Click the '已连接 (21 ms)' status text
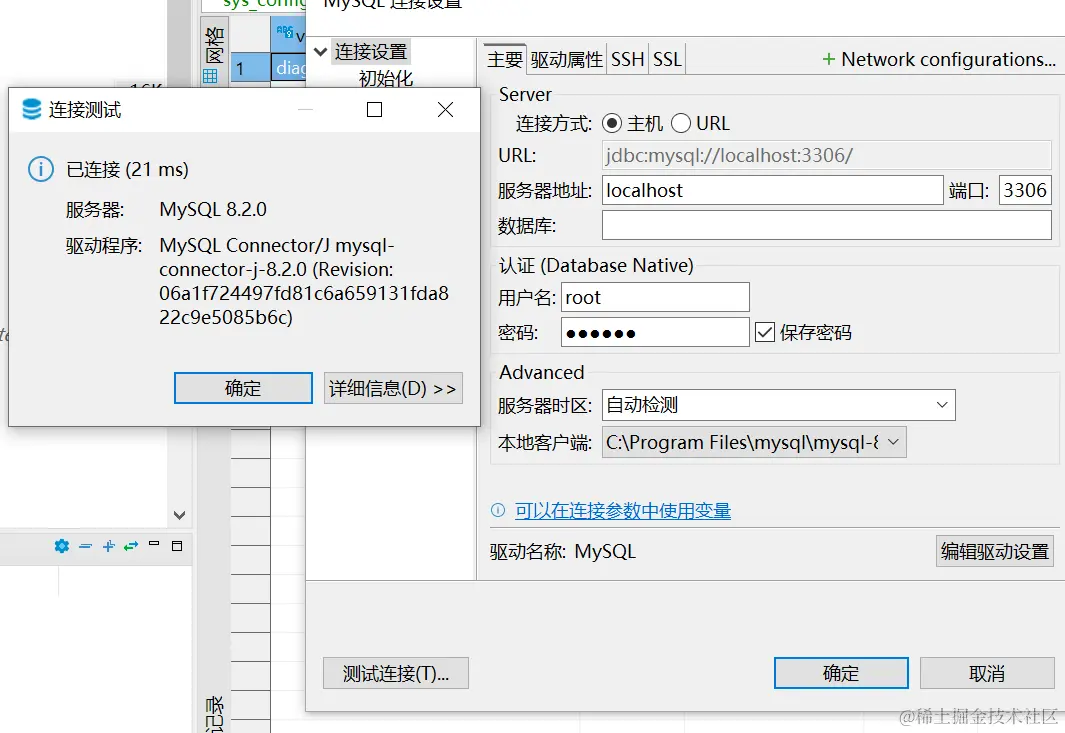Screen dimensions: 1065x733 (127, 169)
